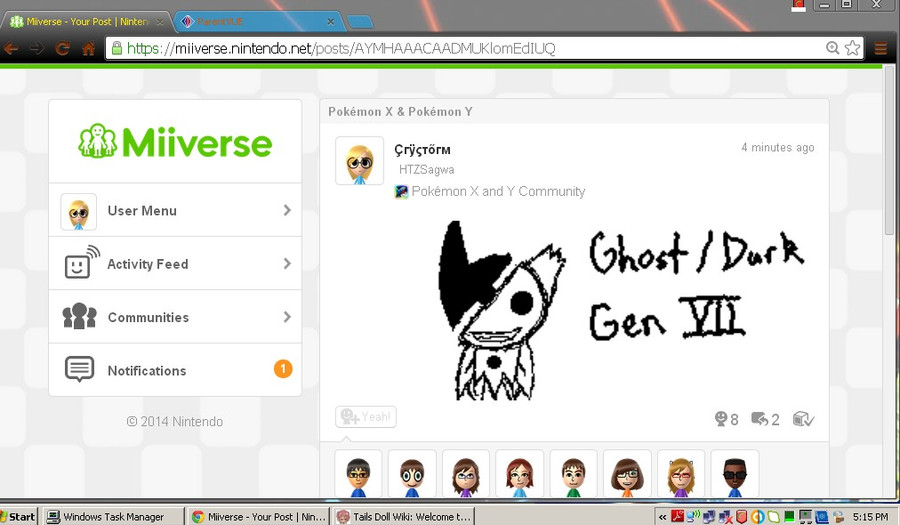The height and width of the screenshot is (525, 900).
Task: Open the brown-haired Mii in blue shirt
Action: point(412,474)
